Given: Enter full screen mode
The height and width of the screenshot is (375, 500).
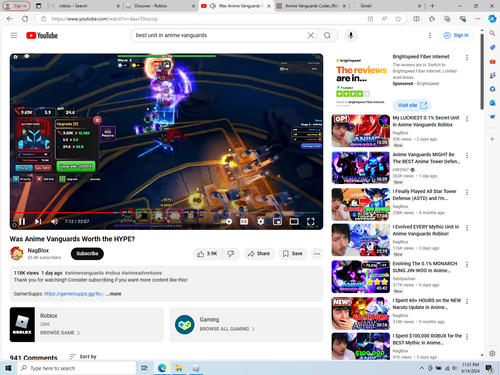Looking at the screenshot, I should pos(310,221).
